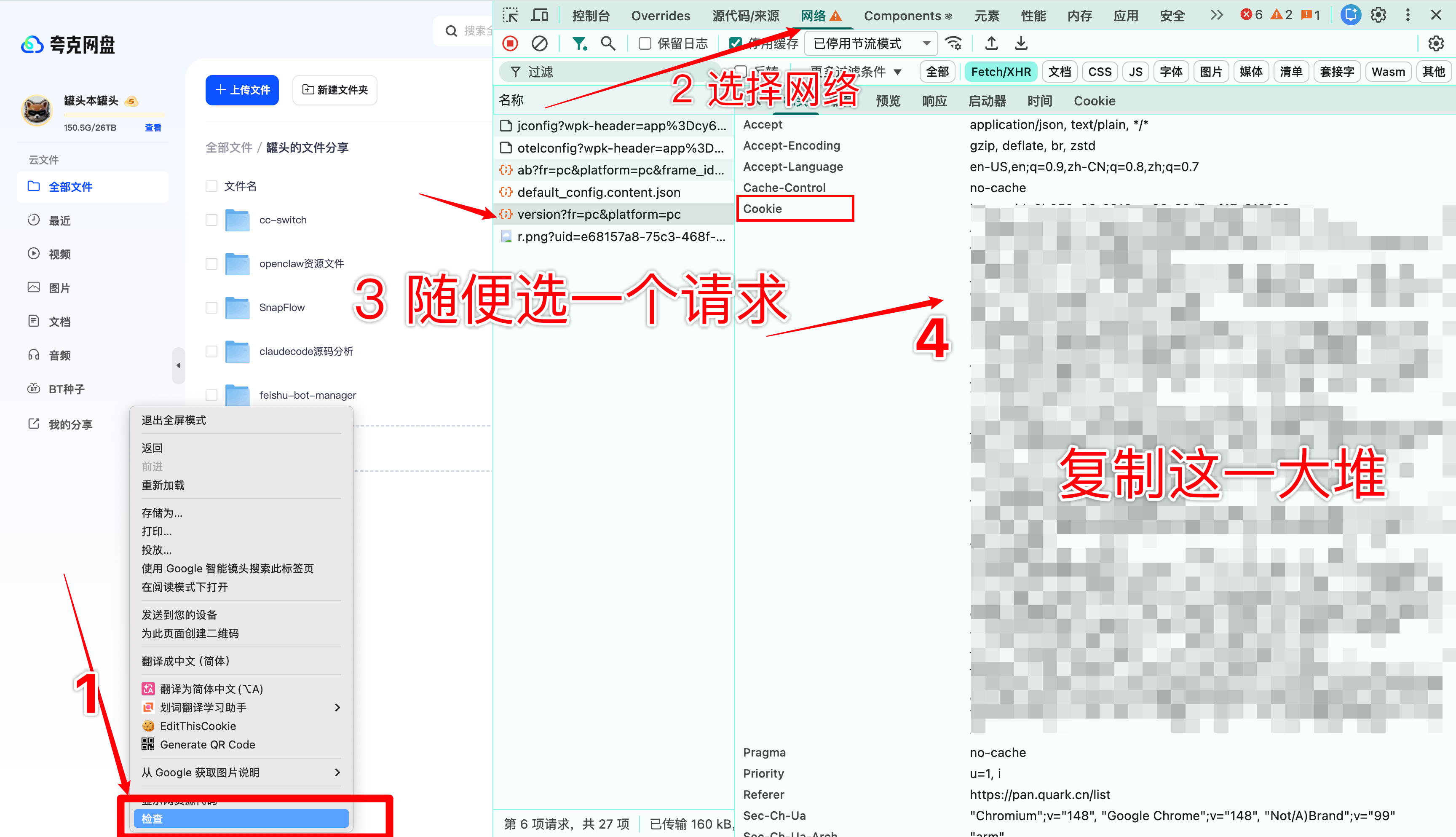The image size is (1456, 837).
Task: Open network search magnifier
Action: click(x=608, y=43)
